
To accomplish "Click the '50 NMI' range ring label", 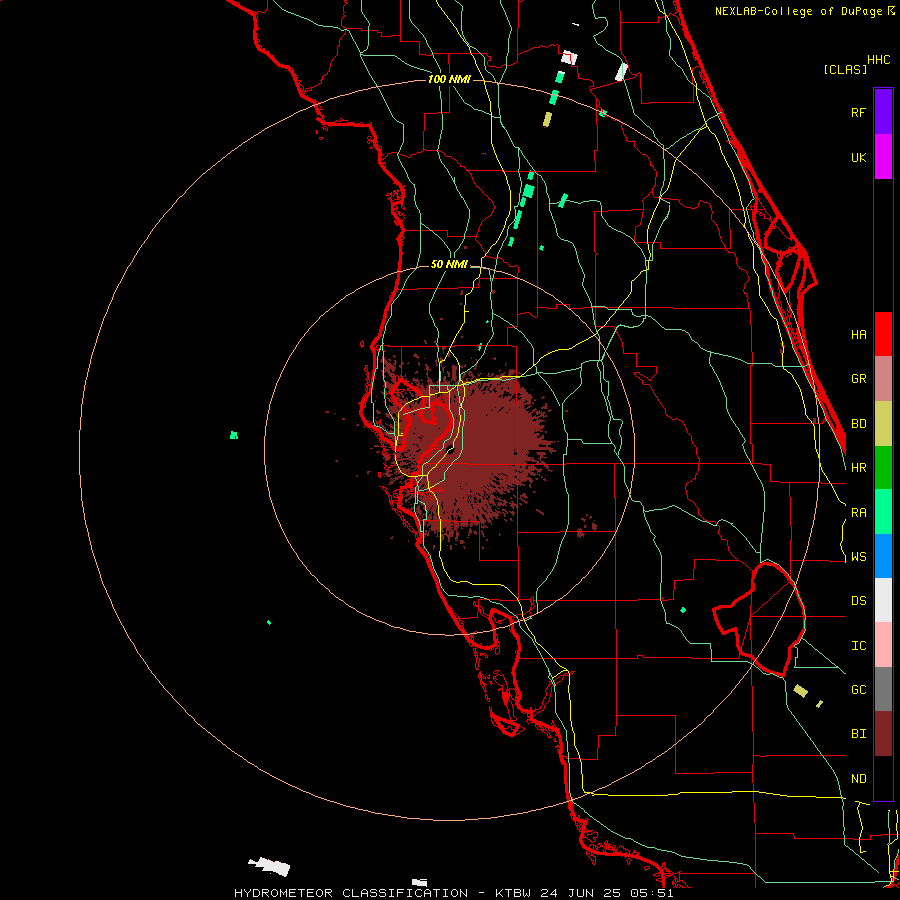I will click(449, 264).
